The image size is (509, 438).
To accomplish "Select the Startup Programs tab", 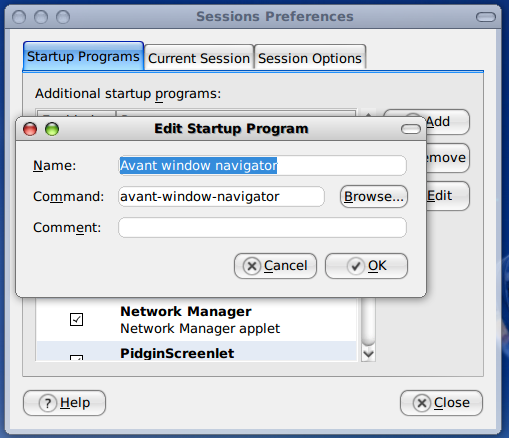I will pyautogui.click(x=83, y=56).
